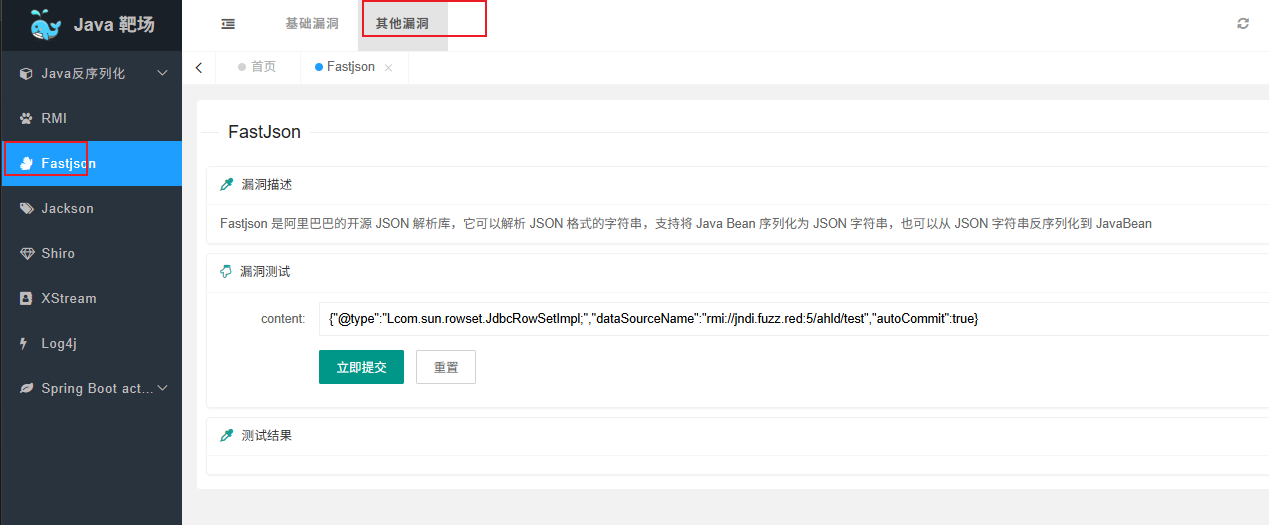Click the 重置 reset button
The height and width of the screenshot is (525, 1269).
pyautogui.click(x=446, y=367)
